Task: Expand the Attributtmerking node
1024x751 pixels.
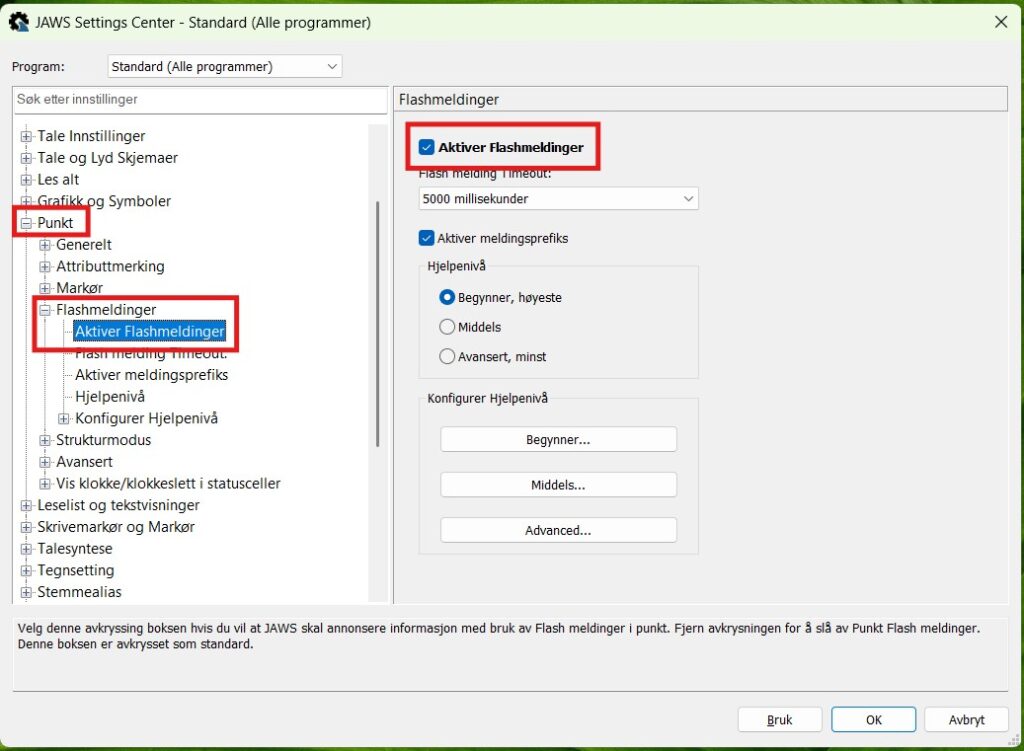Action: (x=44, y=266)
